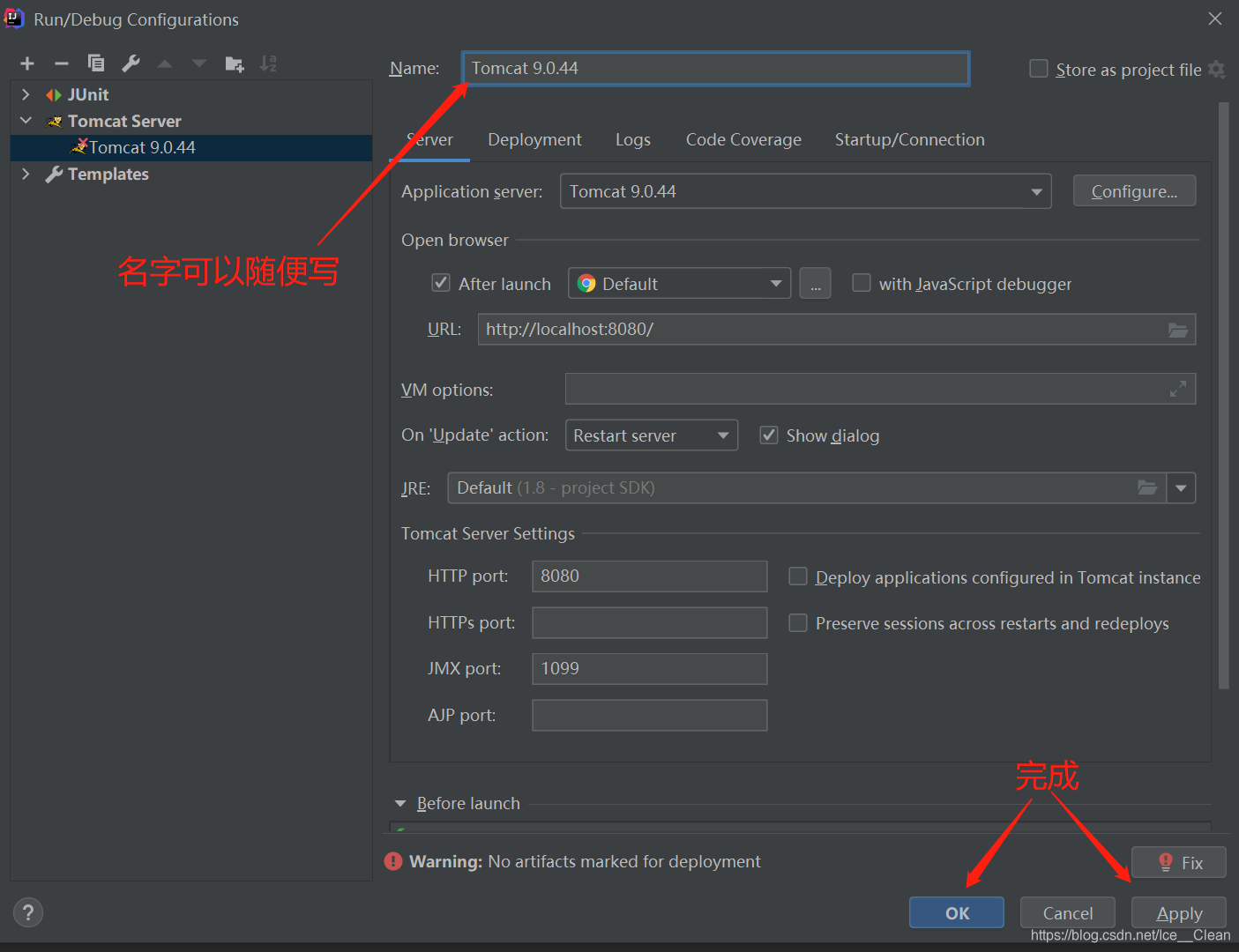Viewport: 1239px width, 952px height.
Task: Click HTTP port field 8080
Action: [649, 576]
